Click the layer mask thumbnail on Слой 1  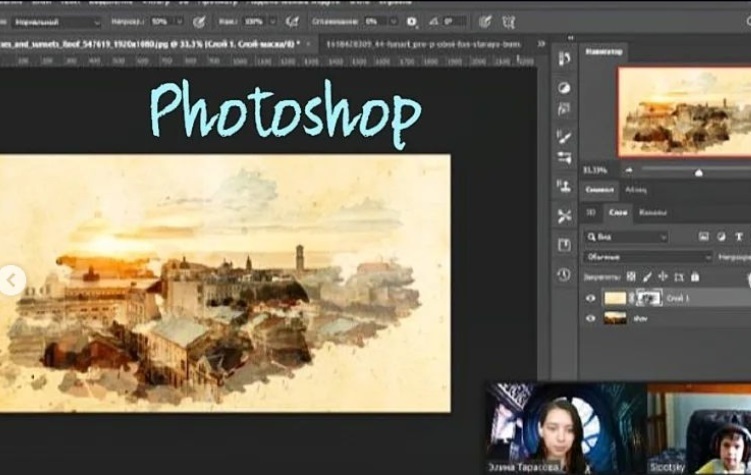click(649, 298)
